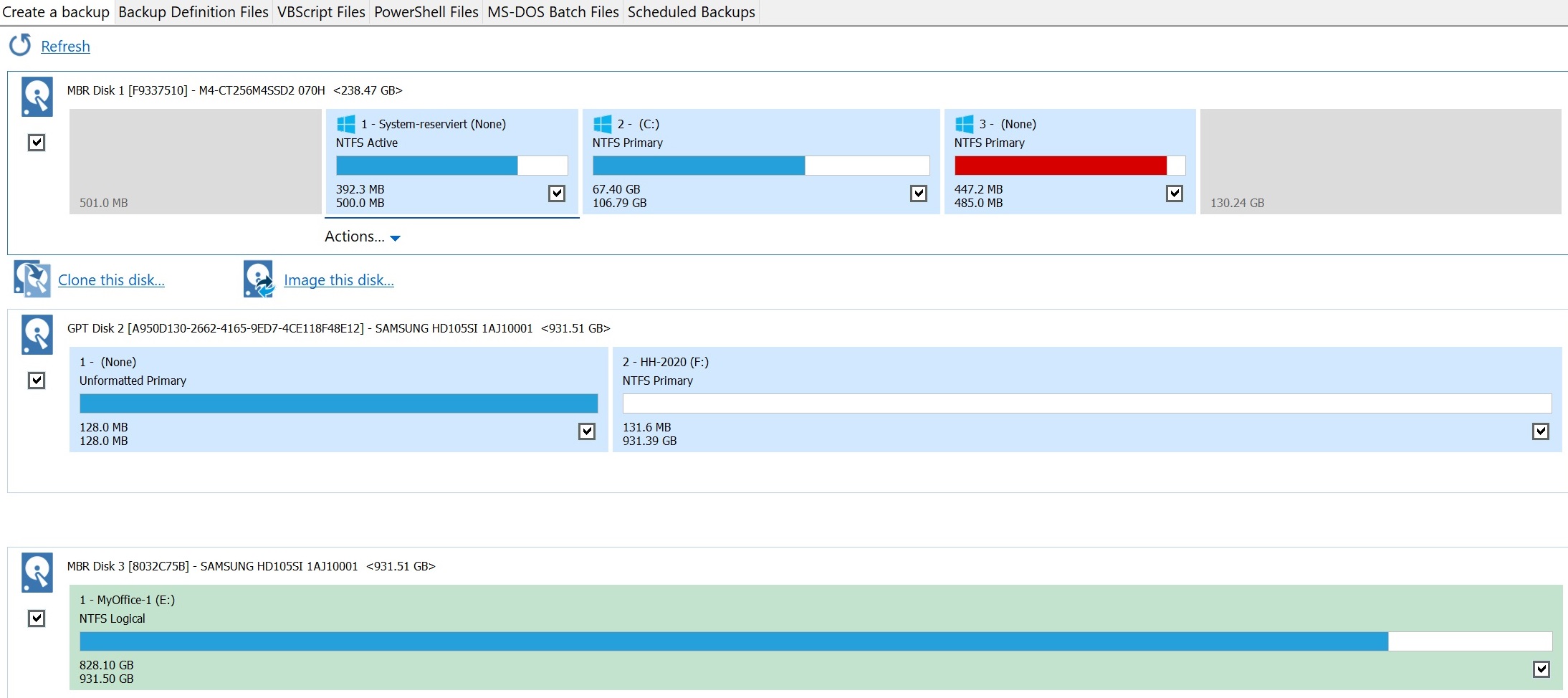Open the VBScript Files tab
This screenshot has width=1568, height=698.
pyautogui.click(x=321, y=12)
